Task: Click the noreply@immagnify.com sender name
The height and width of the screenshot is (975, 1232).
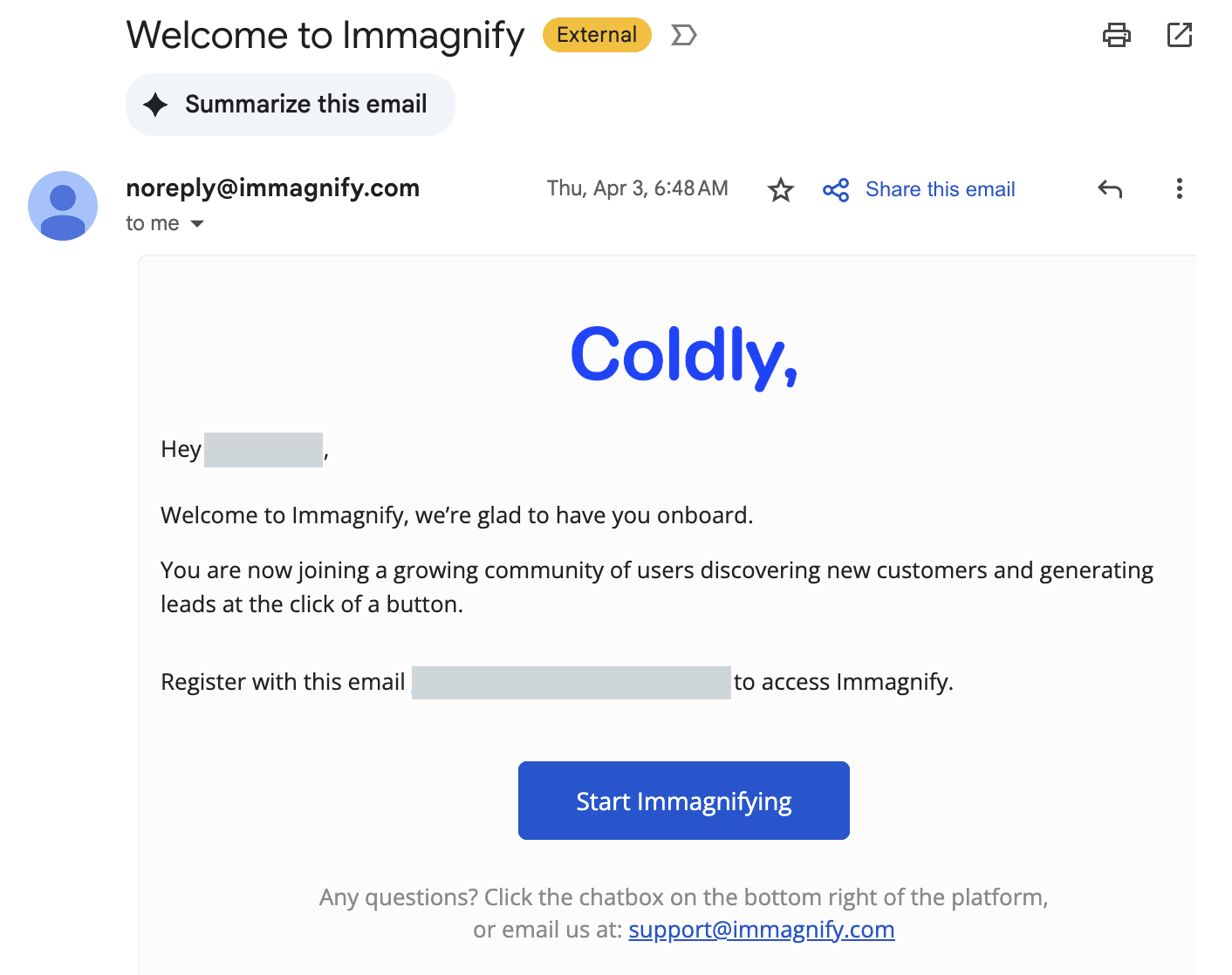Action: (x=272, y=188)
